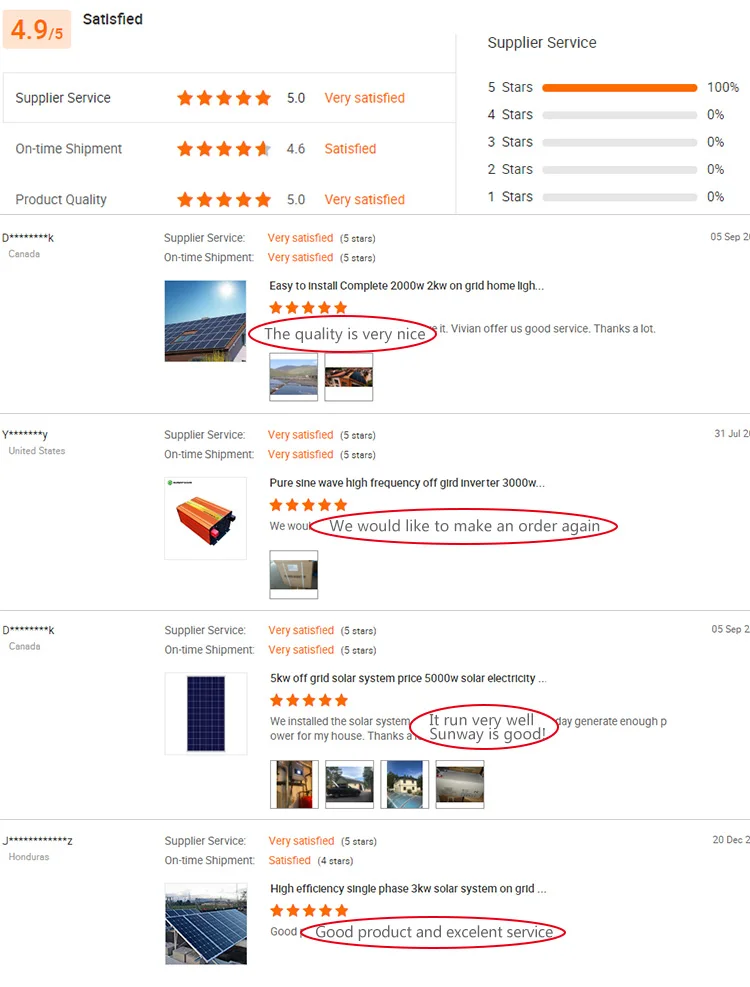Open the ground-mounted solar array product image
Screen dimensions: 750x987
[x=205, y=923]
